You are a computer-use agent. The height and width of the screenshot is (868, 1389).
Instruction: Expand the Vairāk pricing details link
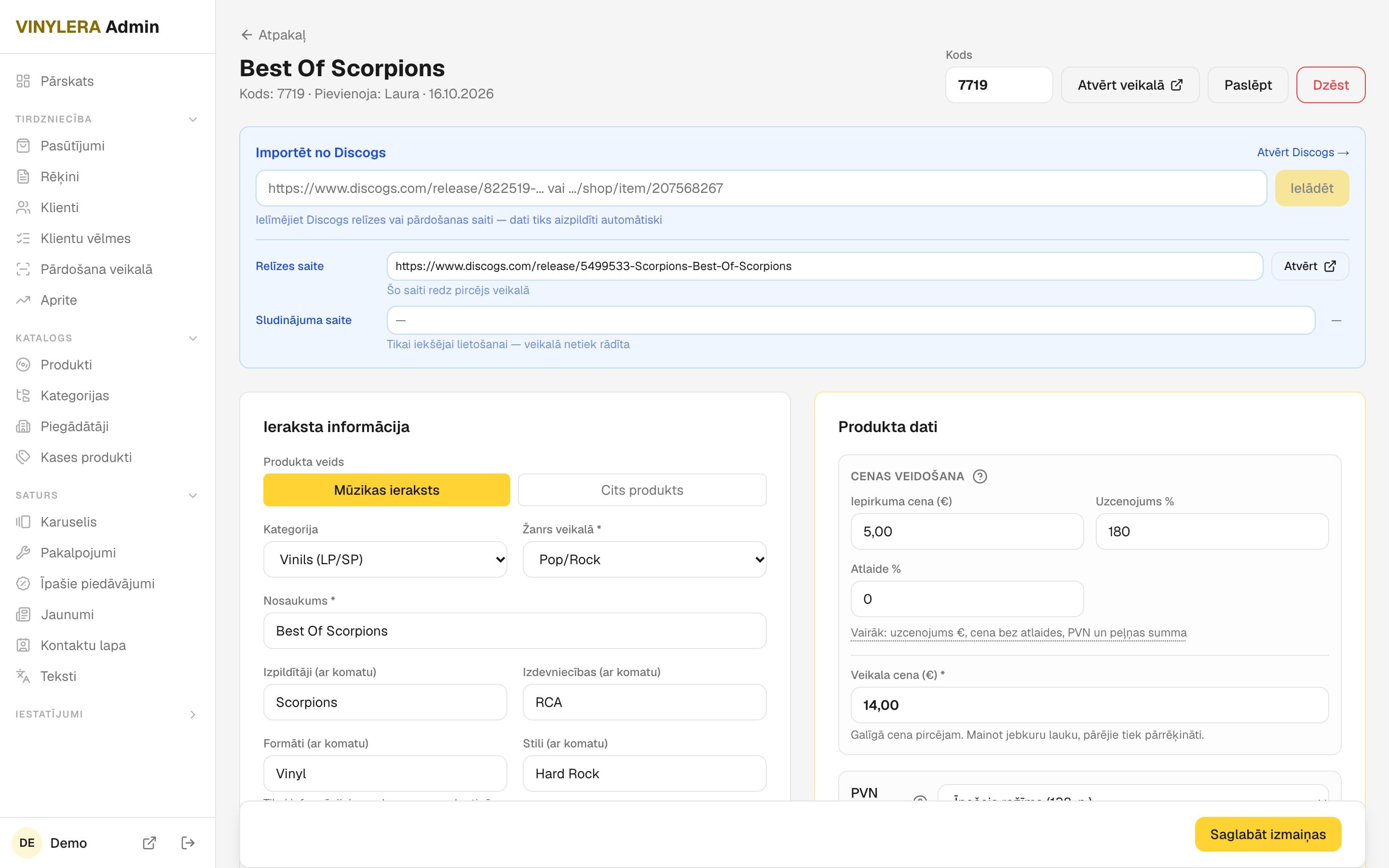pos(1018,633)
